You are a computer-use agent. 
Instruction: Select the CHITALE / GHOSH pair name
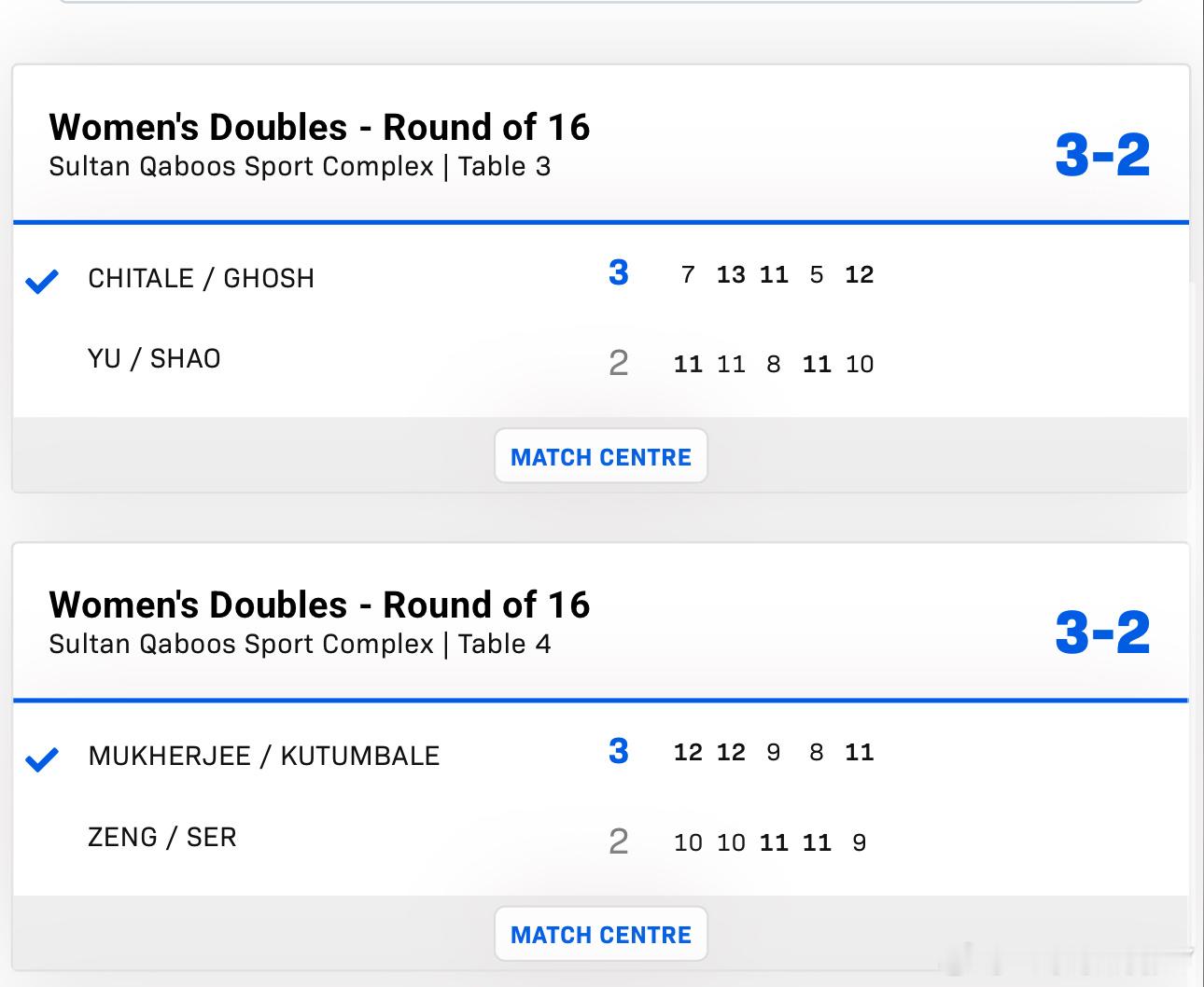coord(201,278)
